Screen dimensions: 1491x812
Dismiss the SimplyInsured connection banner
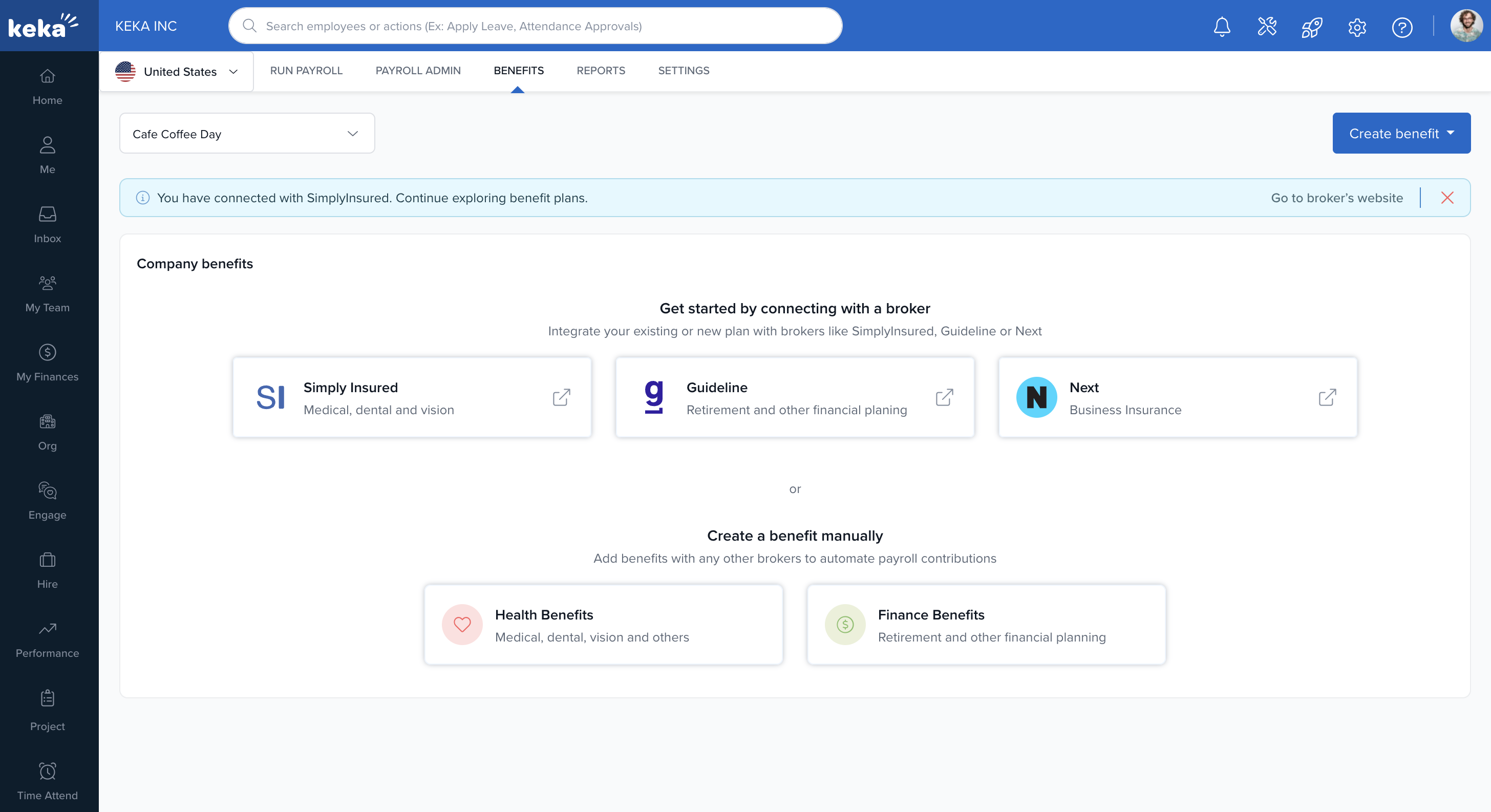point(1447,198)
